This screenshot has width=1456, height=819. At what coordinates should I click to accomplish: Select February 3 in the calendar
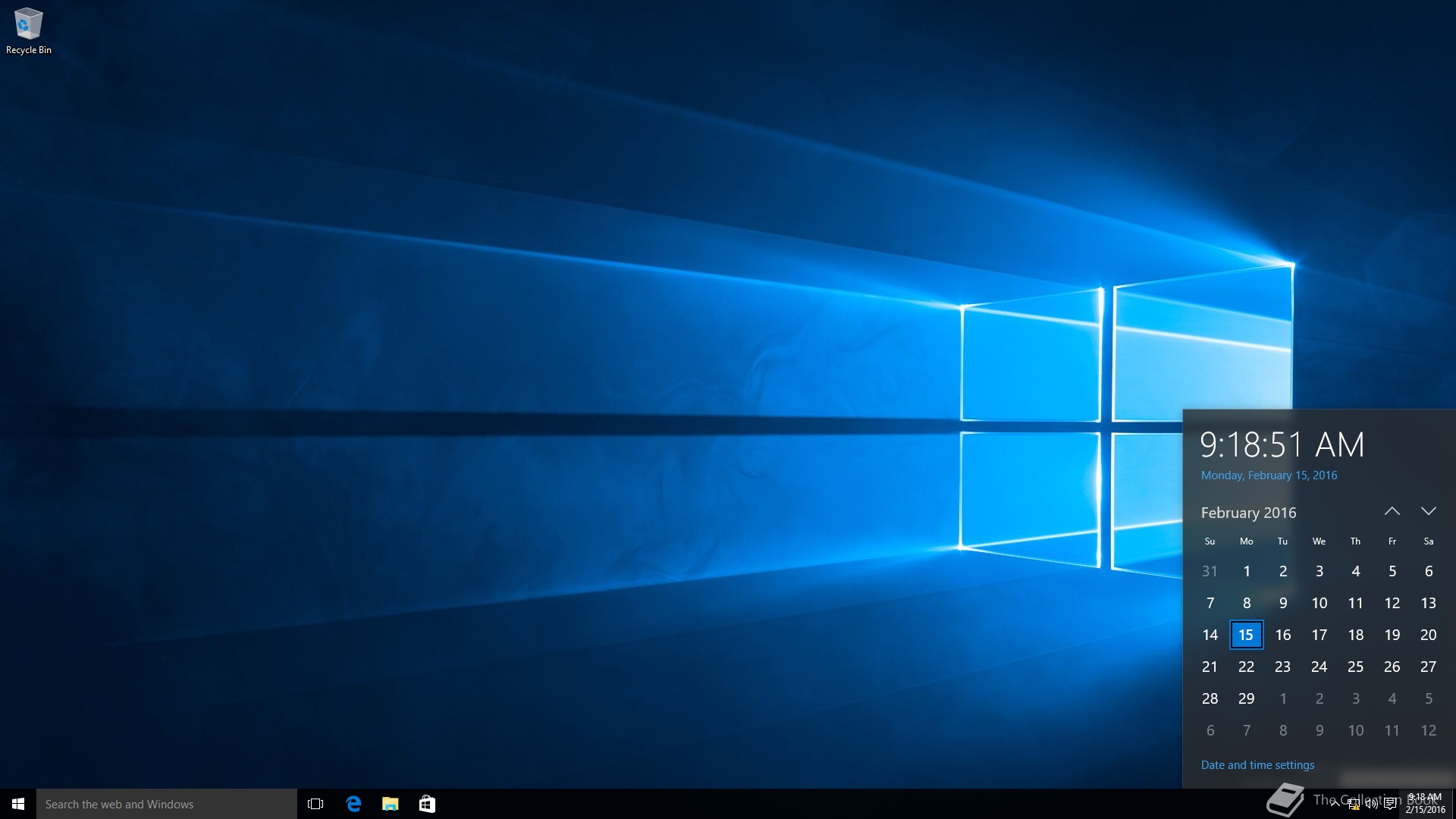point(1319,571)
